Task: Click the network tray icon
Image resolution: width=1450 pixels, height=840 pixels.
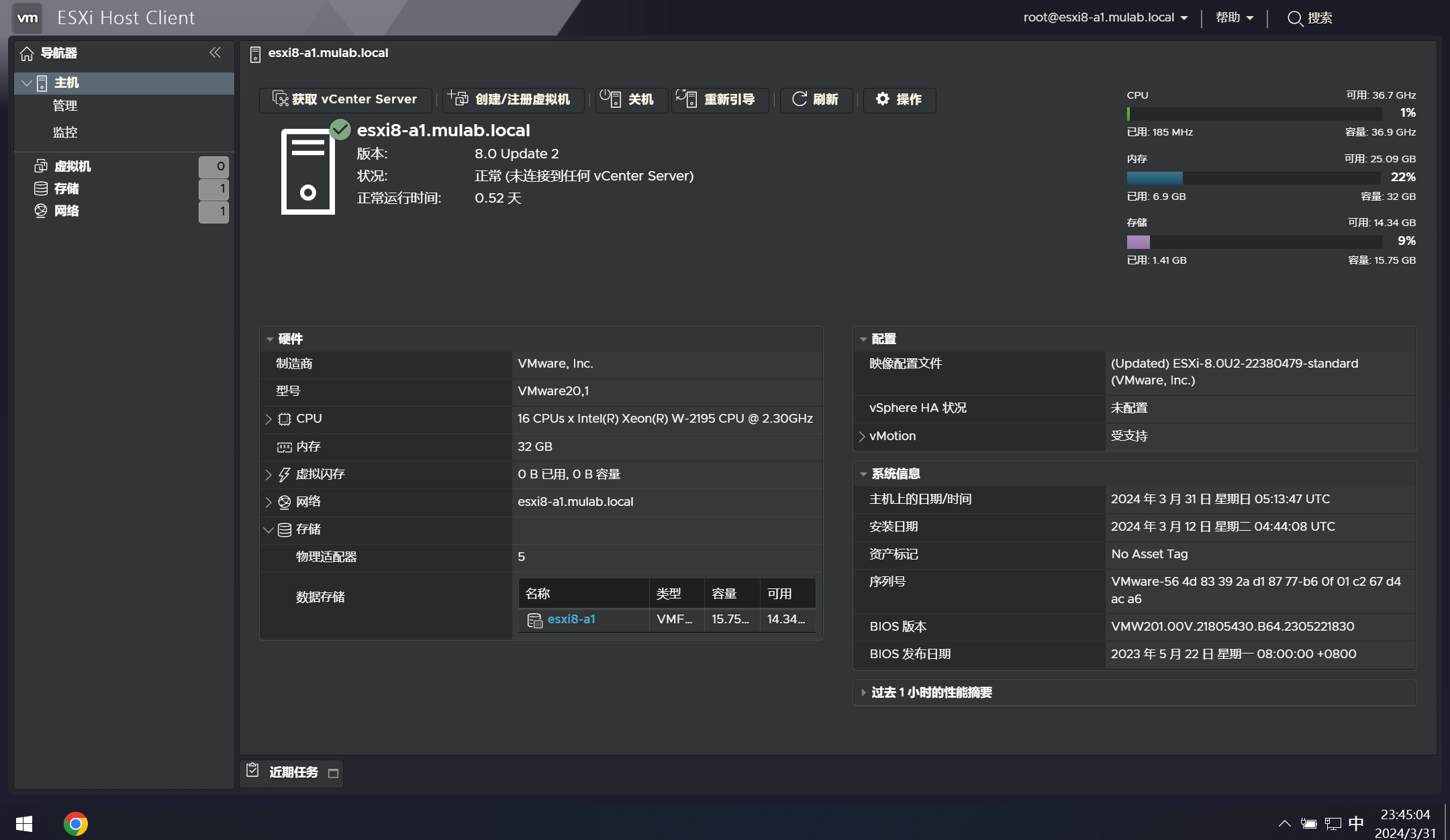Action: pyautogui.click(x=1333, y=823)
